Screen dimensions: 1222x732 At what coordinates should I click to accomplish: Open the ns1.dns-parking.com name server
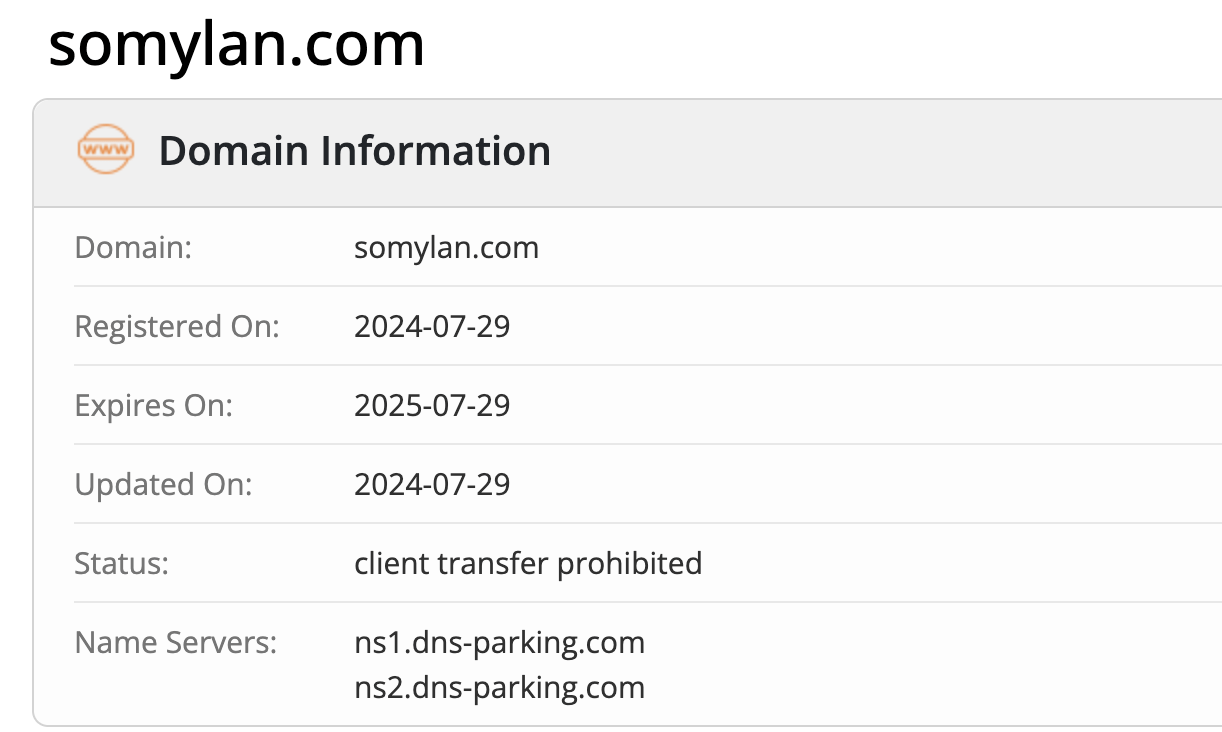click(499, 642)
